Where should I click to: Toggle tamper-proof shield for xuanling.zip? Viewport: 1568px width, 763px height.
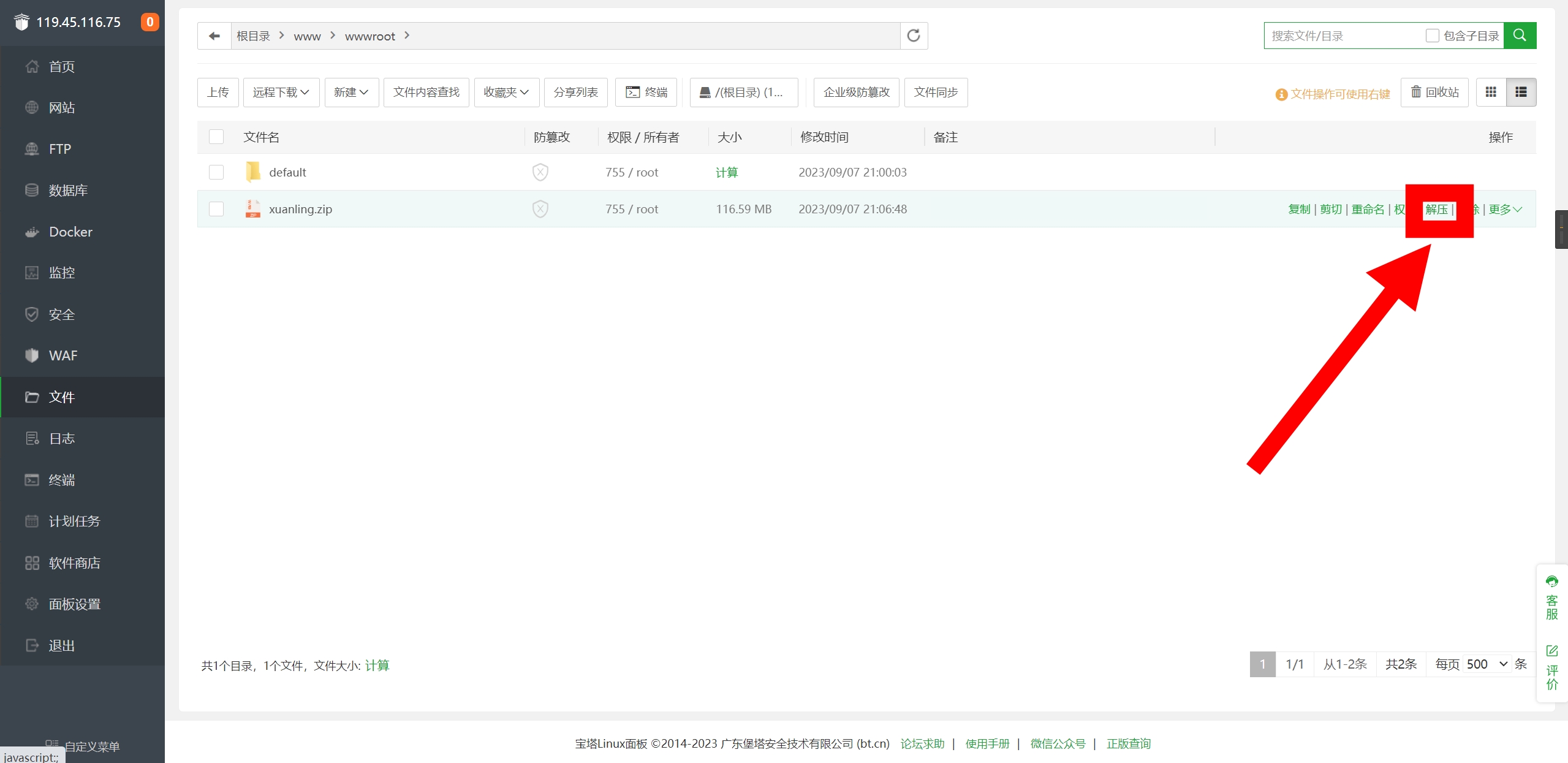coord(540,209)
